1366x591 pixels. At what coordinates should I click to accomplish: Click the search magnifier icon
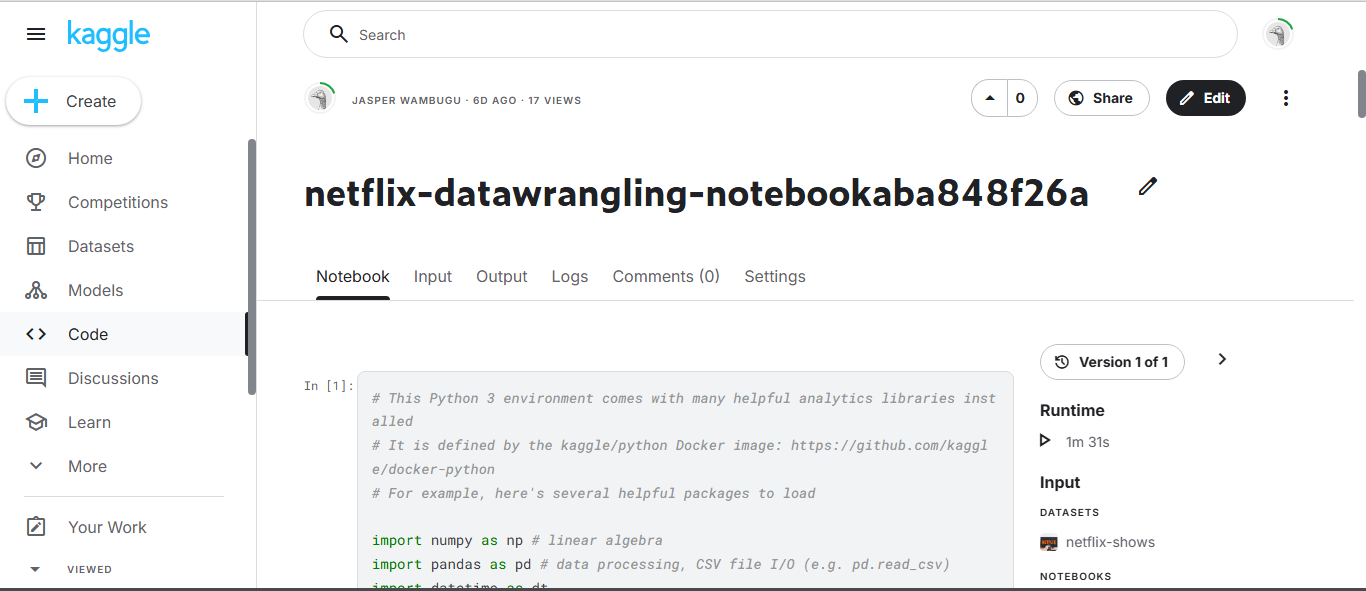pos(339,35)
